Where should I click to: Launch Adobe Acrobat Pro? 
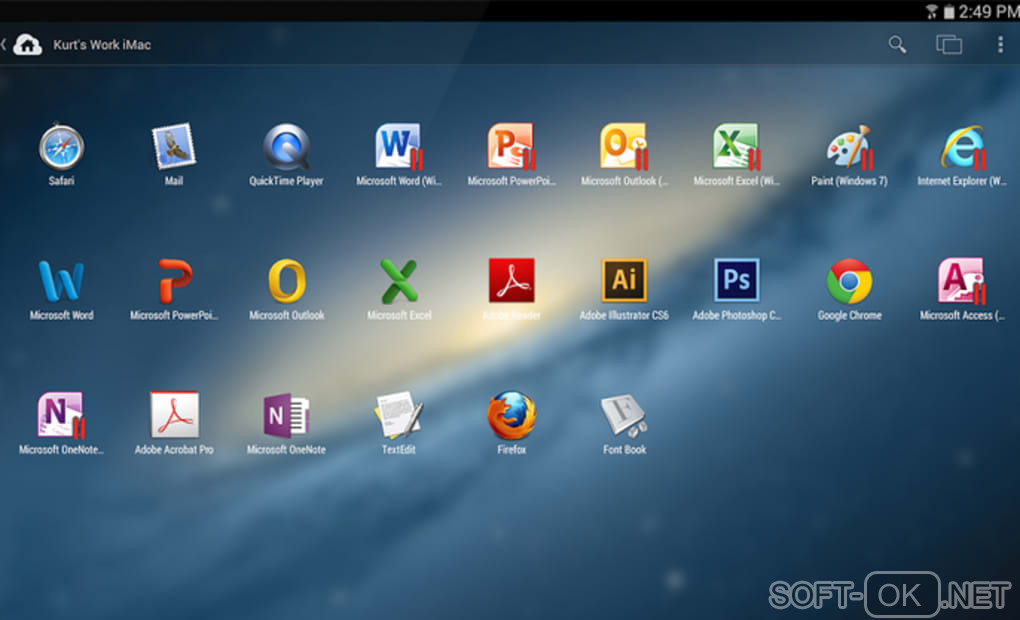(x=174, y=414)
